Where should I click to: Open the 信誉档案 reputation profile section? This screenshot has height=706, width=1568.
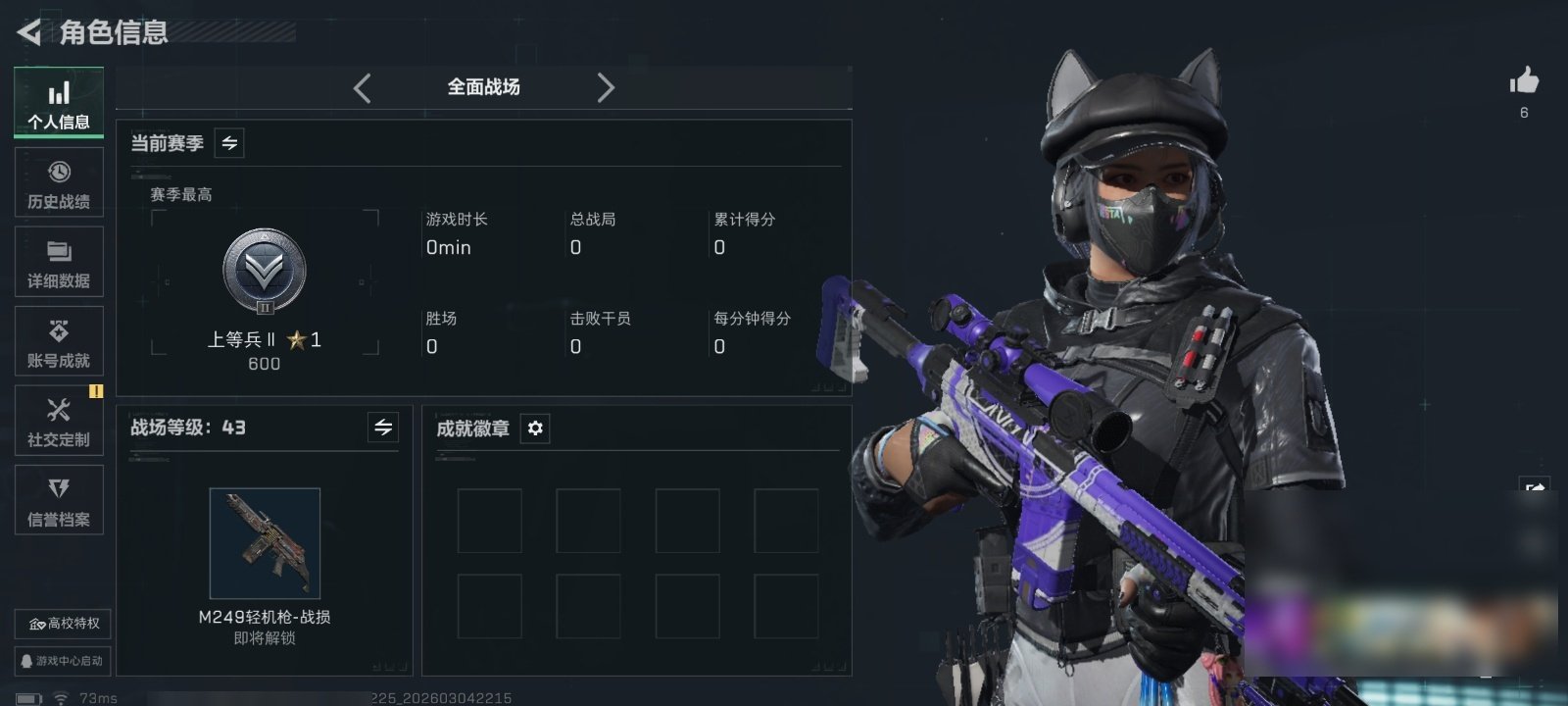tap(59, 500)
